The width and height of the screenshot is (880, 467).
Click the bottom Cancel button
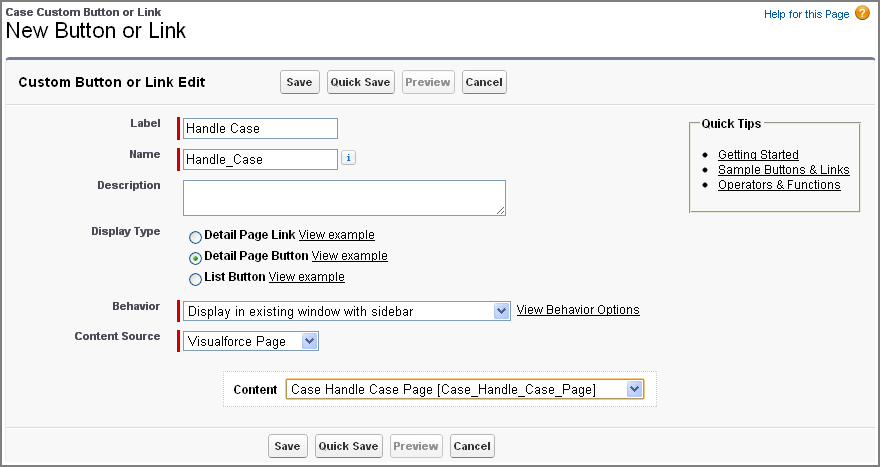tap(472, 446)
